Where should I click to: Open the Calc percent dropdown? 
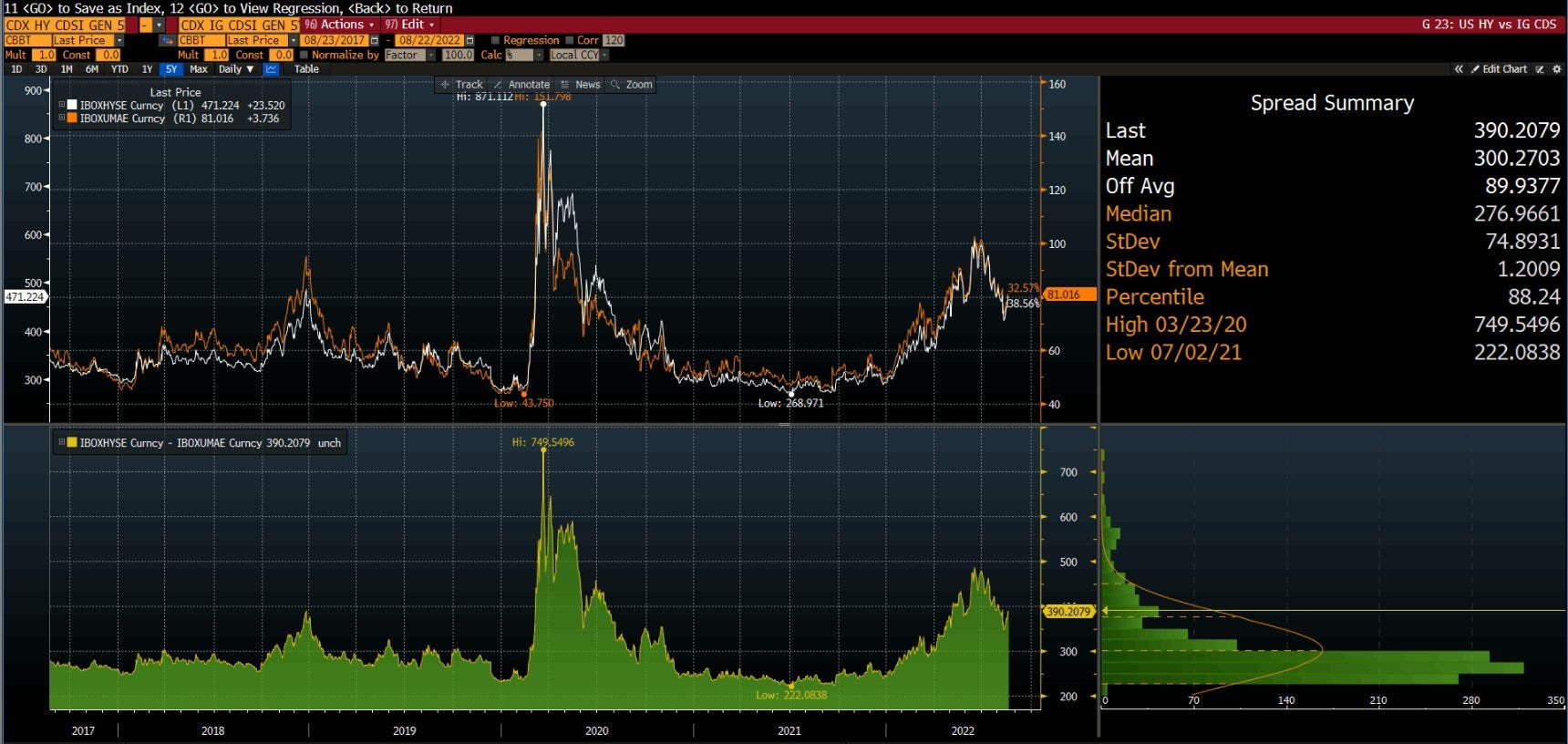pyautogui.click(x=539, y=55)
